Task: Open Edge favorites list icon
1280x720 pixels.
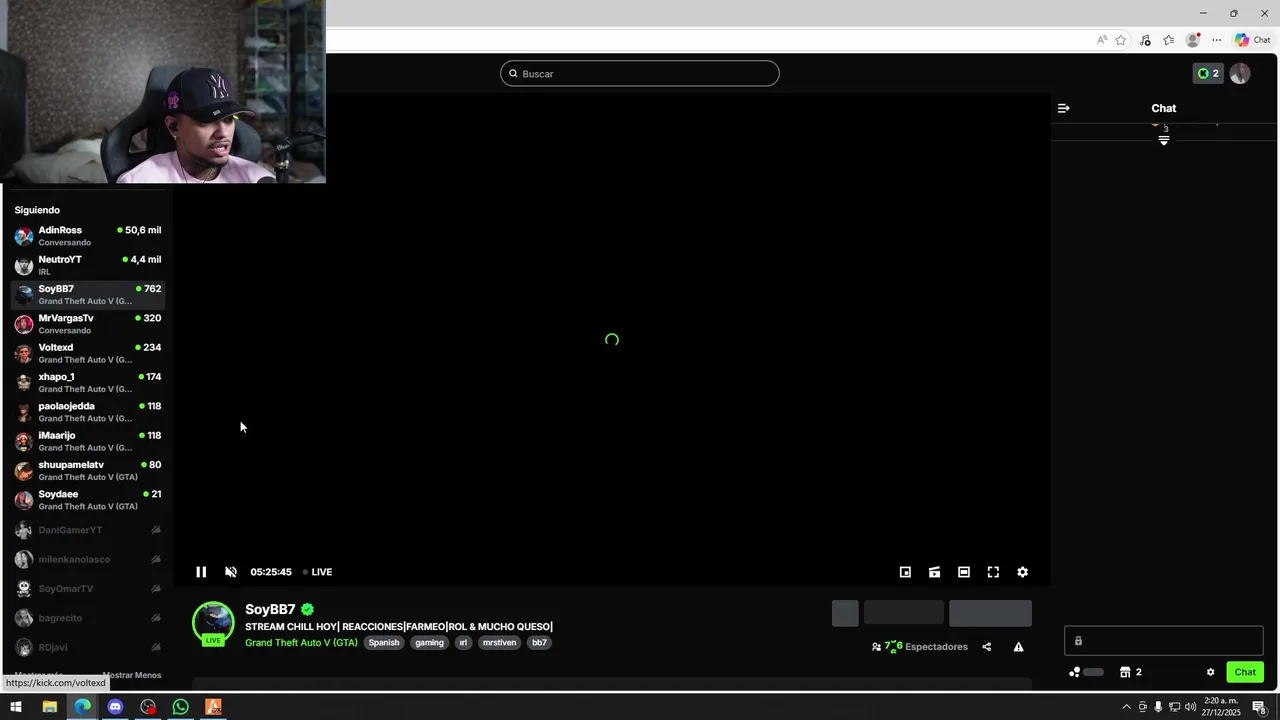Action: tap(1168, 40)
